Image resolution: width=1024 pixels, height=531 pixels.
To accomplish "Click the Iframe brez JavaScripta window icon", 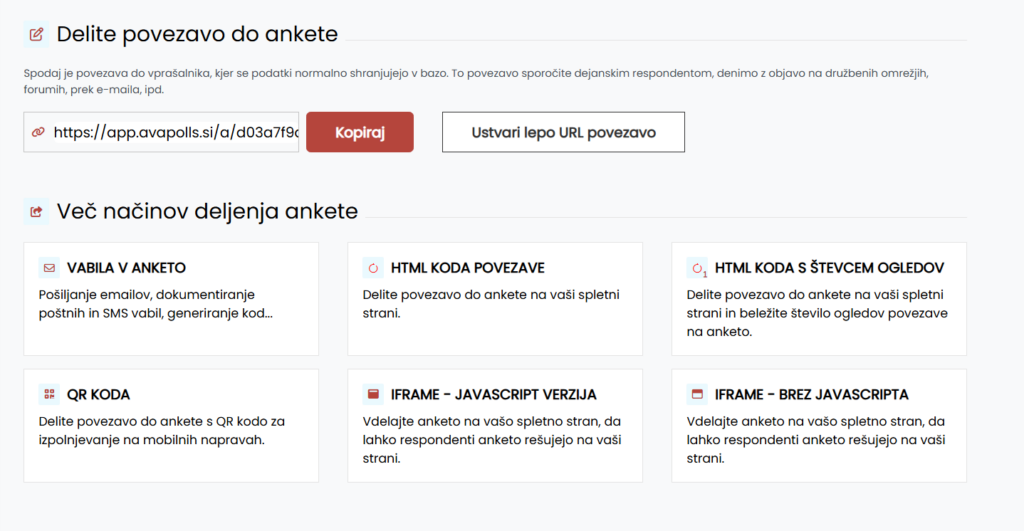I will click(x=697, y=394).
